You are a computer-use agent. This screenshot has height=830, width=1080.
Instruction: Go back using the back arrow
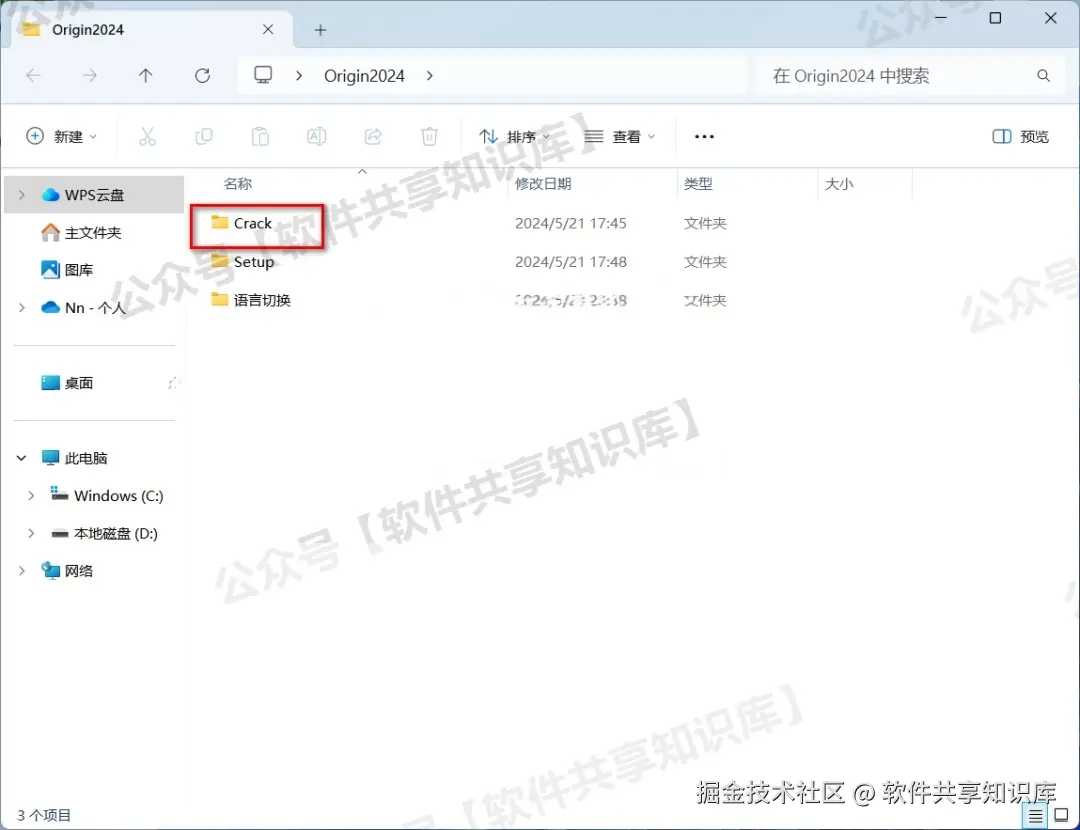click(x=33, y=75)
